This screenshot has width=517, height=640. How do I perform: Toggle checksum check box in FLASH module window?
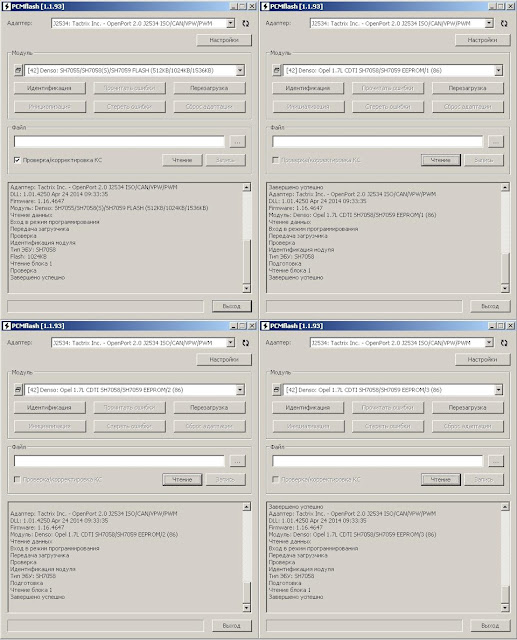[17, 160]
